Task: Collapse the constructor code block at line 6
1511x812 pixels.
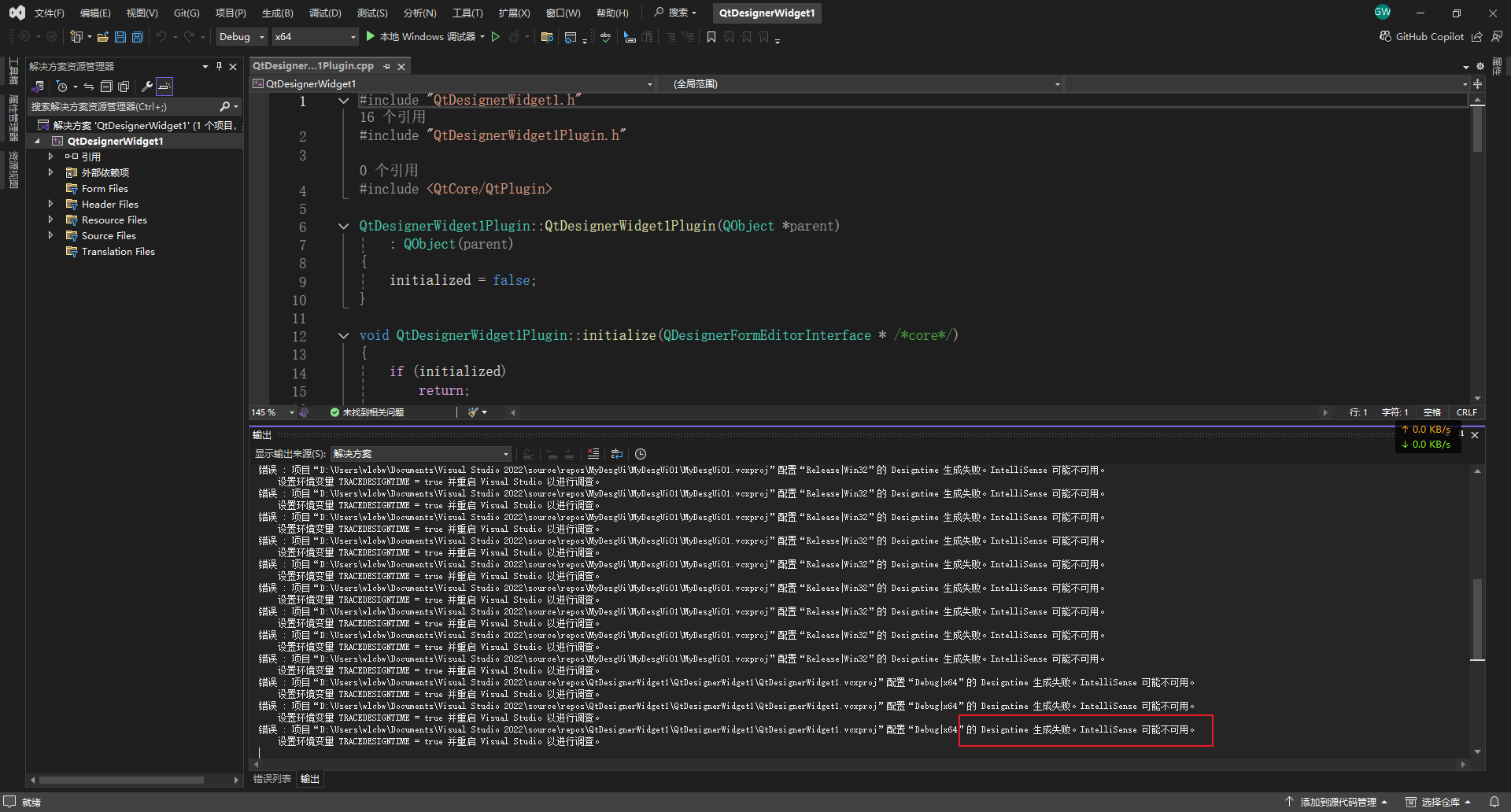Action: pyautogui.click(x=344, y=227)
